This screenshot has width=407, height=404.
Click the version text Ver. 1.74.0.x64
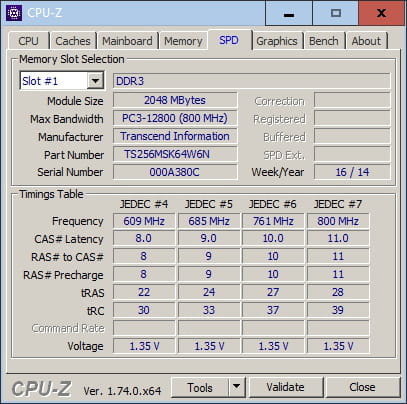pyautogui.click(x=122, y=391)
